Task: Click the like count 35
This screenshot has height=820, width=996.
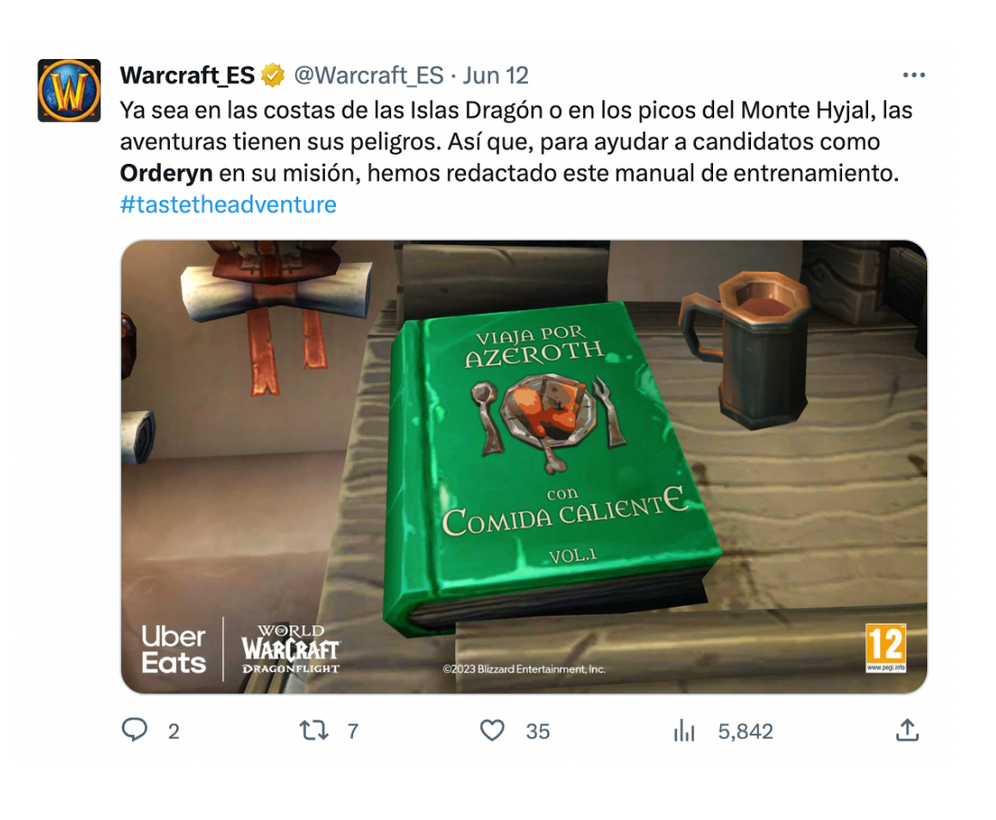Action: [x=537, y=731]
